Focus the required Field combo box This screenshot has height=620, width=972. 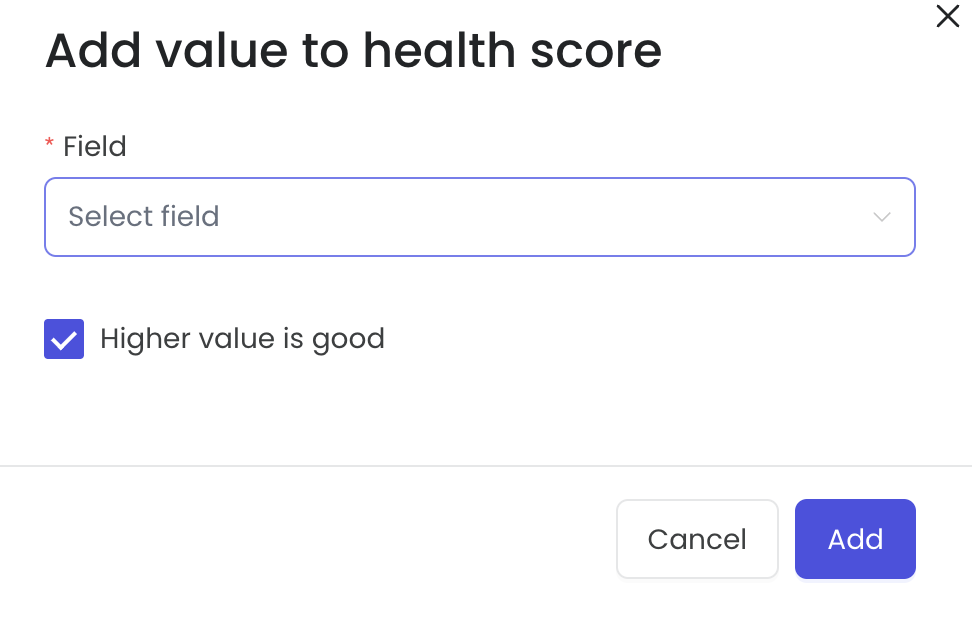480,217
